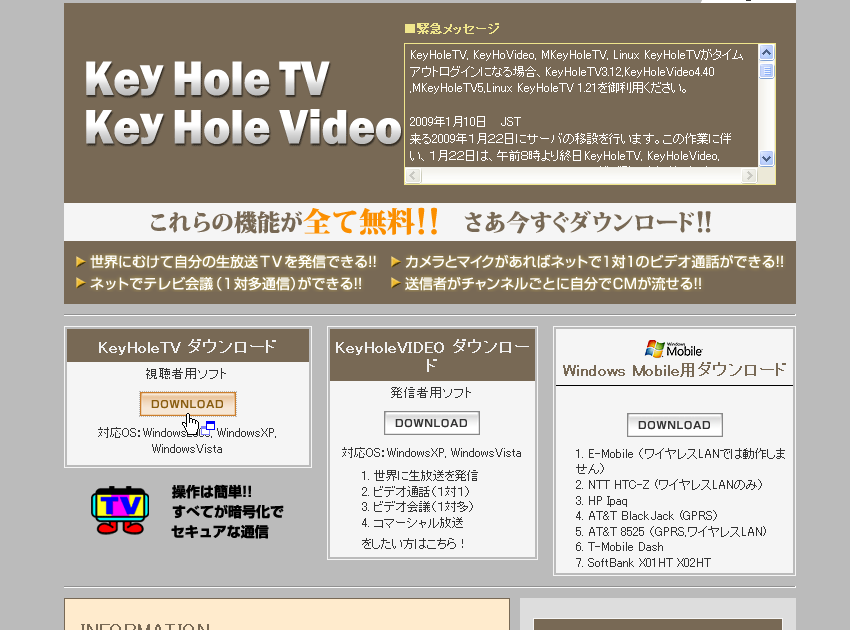The height and width of the screenshot is (630, 850).
Task: Click left arrow of horizontal message scrollbar
Action: [x=413, y=175]
